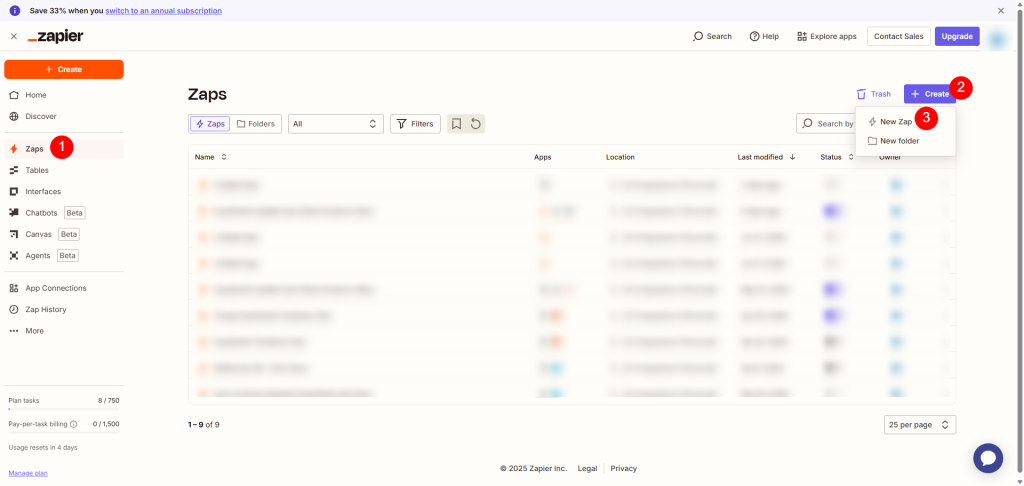Click the bookmark icon next to Filters
Viewport: 1024px width, 486px height.
point(456,124)
